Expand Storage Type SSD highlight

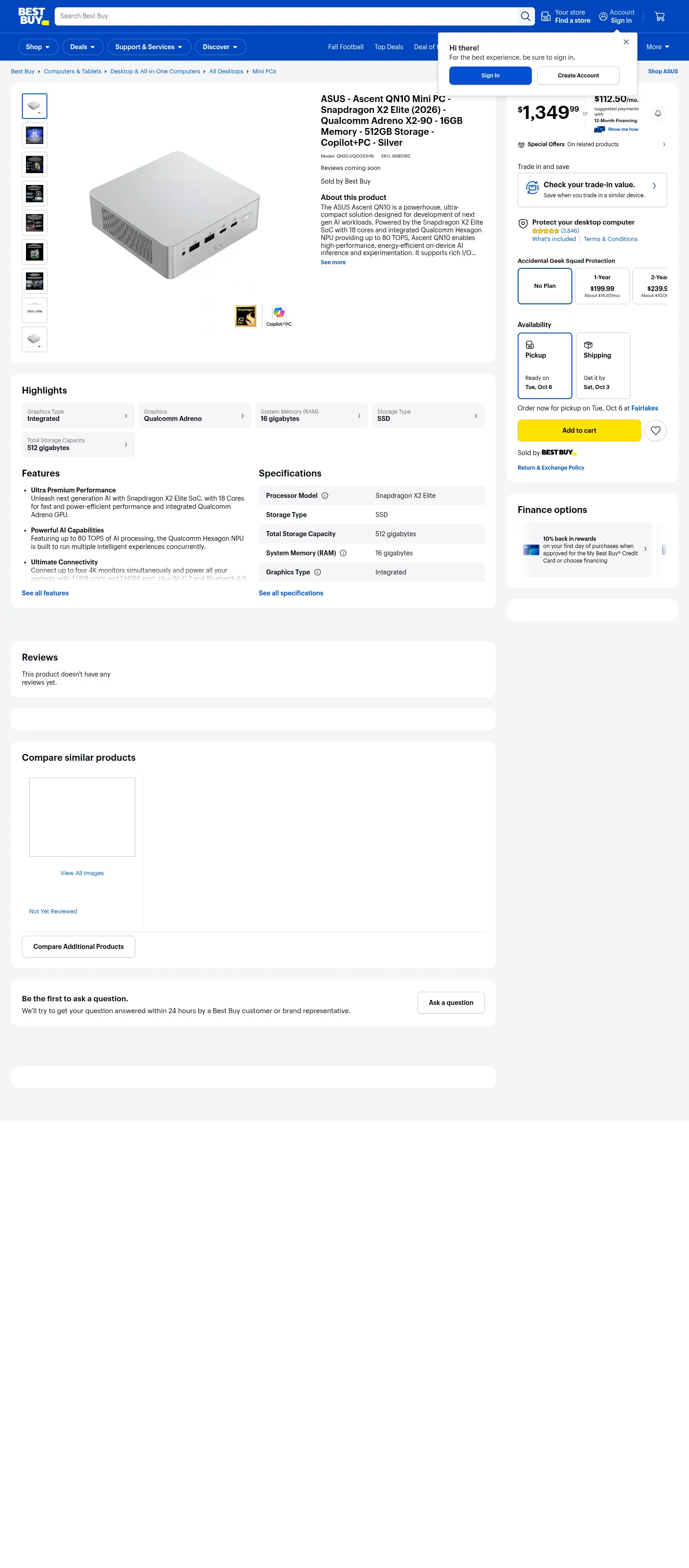click(x=428, y=416)
